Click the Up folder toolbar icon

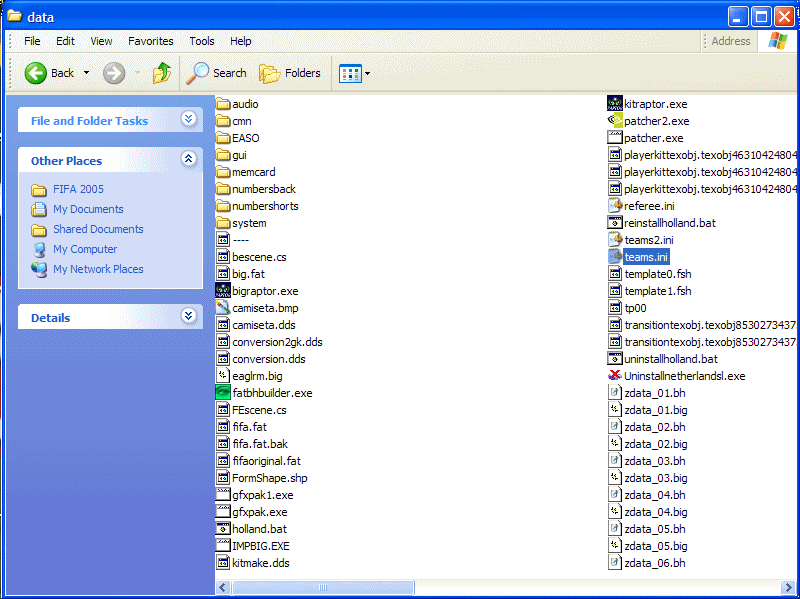161,73
